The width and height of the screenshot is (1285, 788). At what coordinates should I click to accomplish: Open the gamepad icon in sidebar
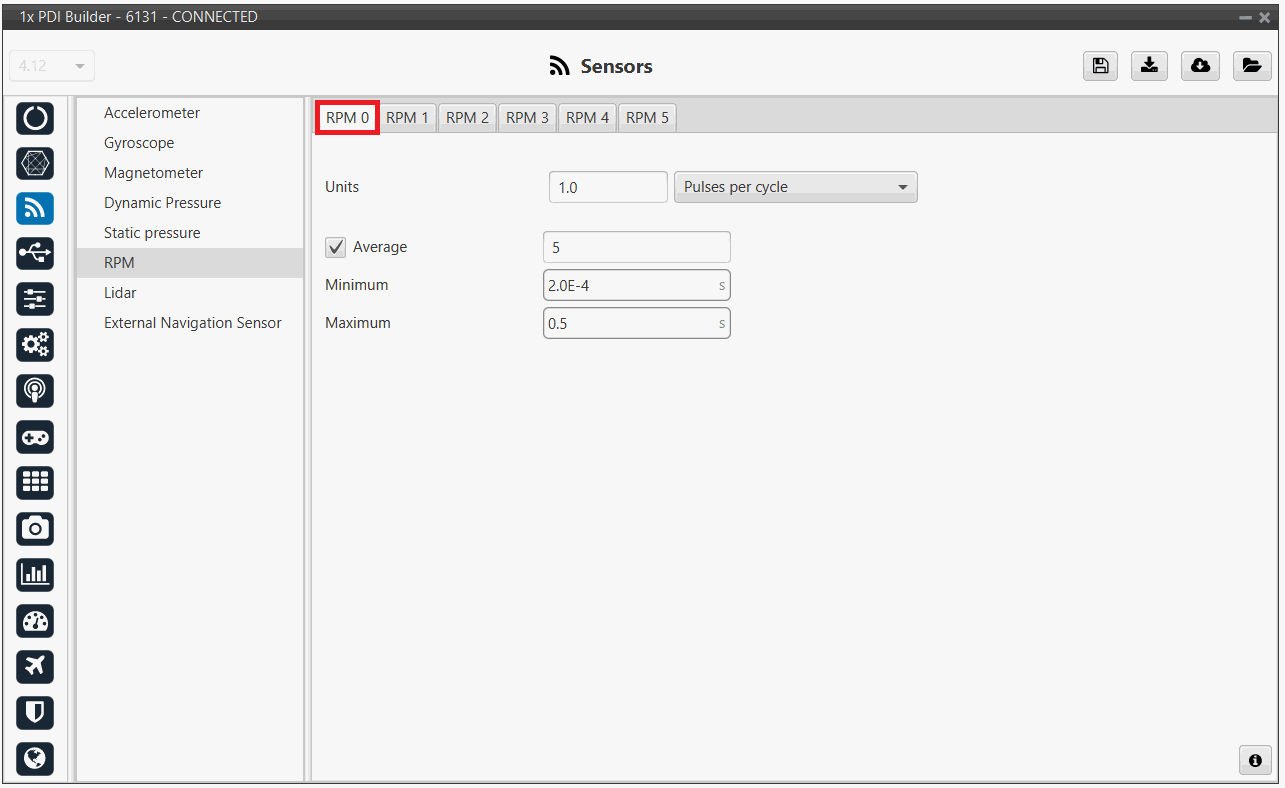coord(35,437)
